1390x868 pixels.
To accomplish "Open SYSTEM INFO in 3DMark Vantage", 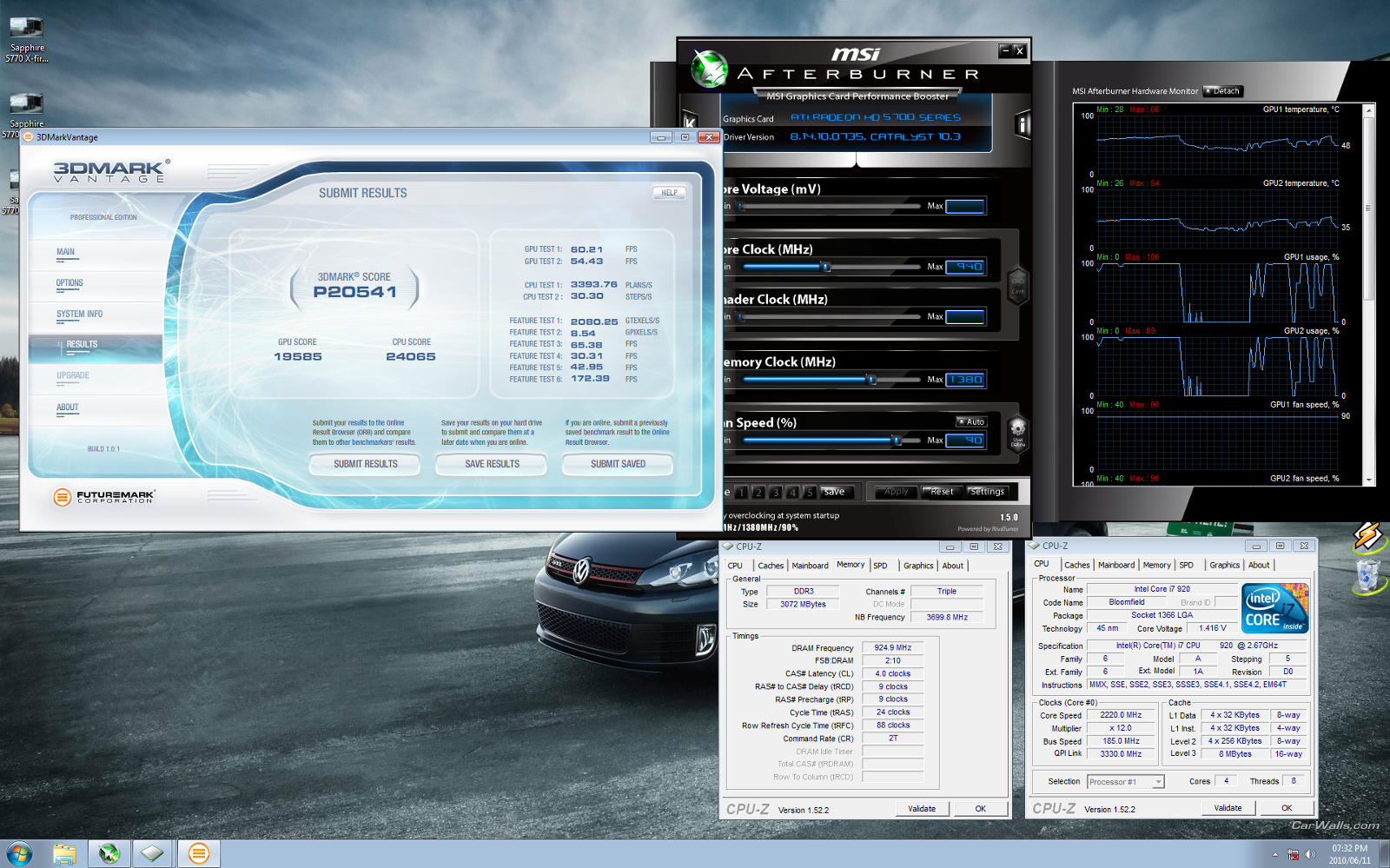I will click(79, 315).
